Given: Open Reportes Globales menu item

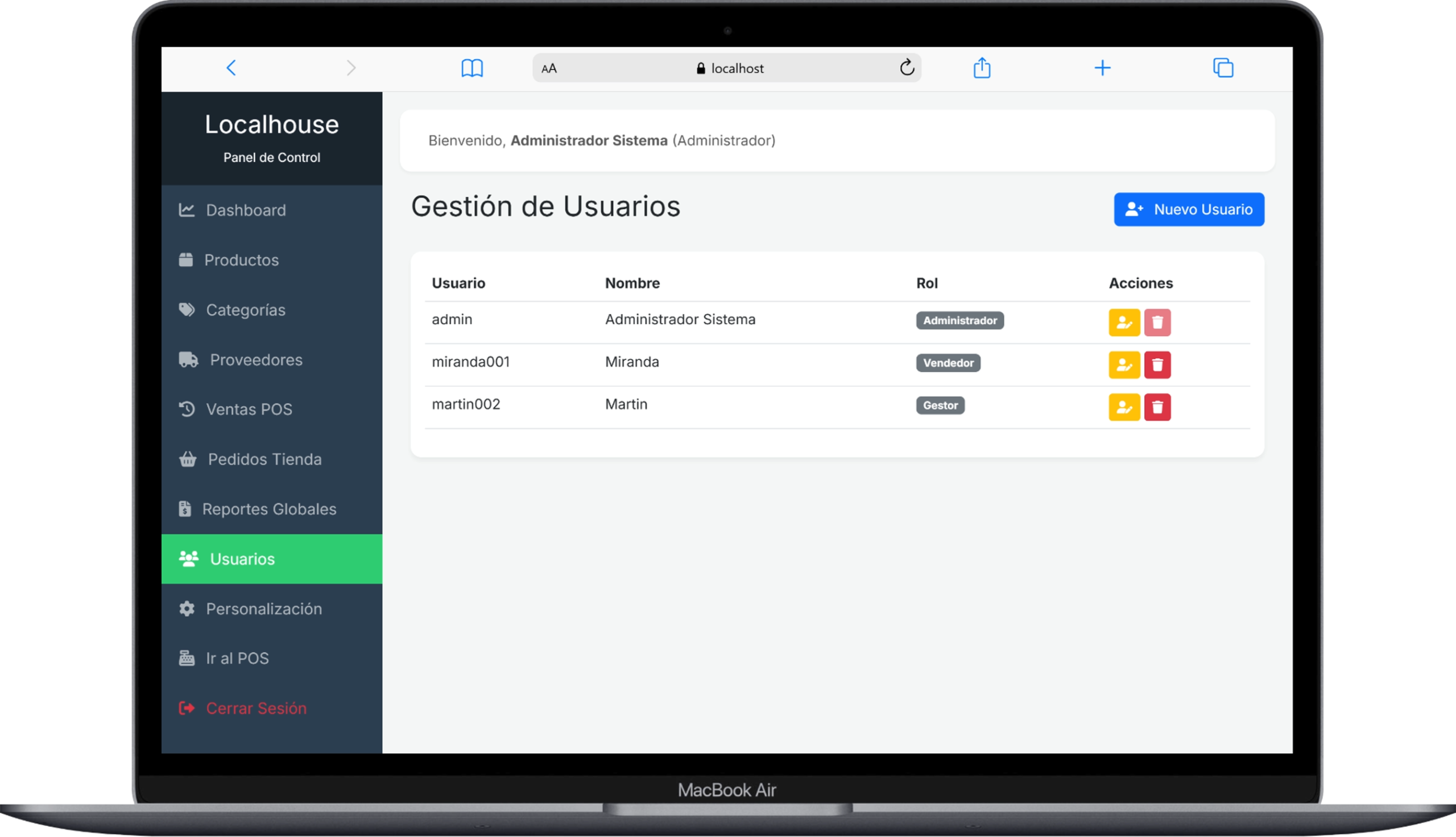Looking at the screenshot, I should point(268,509).
